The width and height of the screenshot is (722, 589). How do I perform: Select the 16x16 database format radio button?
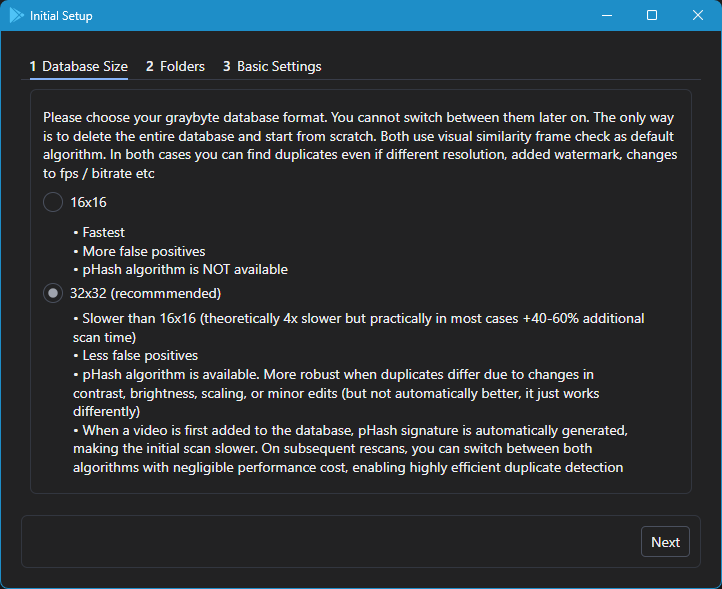pos(52,202)
